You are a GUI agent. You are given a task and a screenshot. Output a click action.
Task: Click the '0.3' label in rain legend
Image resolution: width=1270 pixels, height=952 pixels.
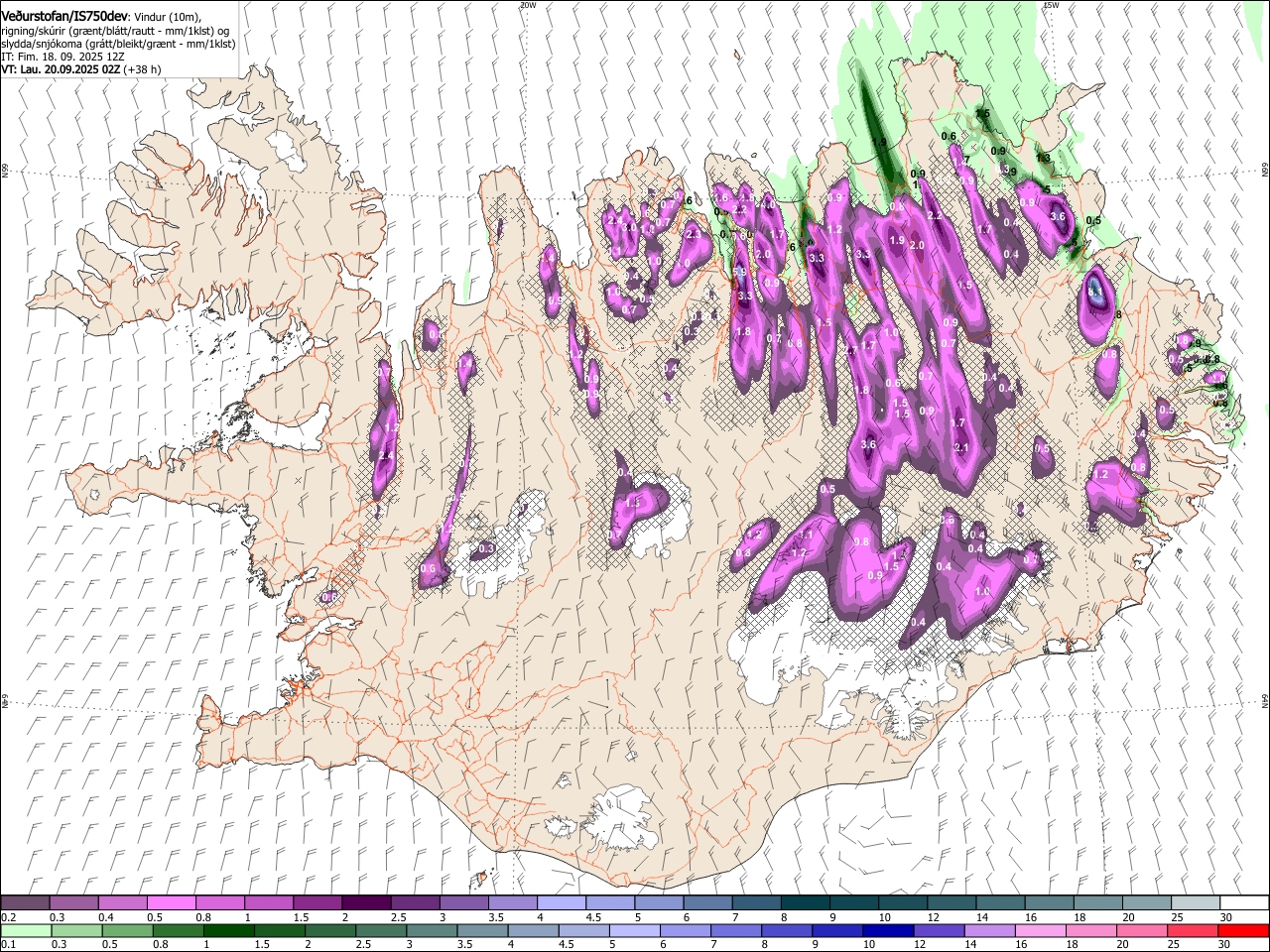tap(61, 945)
